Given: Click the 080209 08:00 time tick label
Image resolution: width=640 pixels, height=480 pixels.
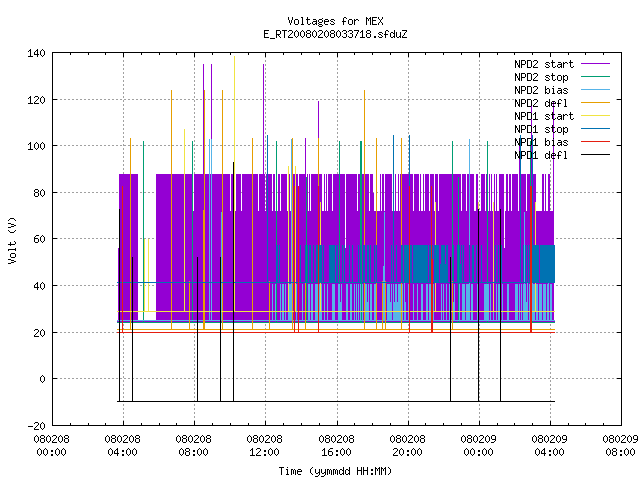Looking at the screenshot, I should [x=620, y=445].
